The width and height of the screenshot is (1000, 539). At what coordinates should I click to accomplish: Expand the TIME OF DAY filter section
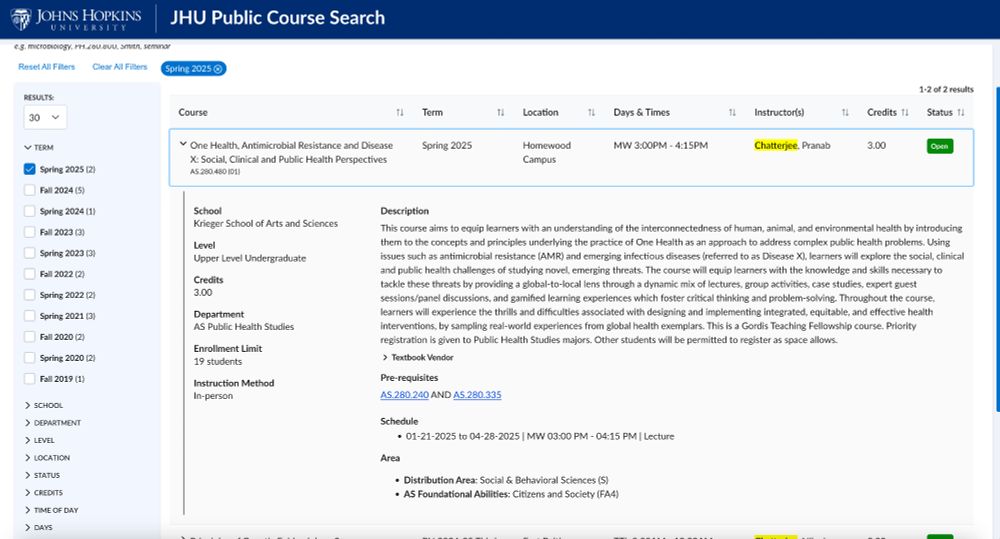point(51,510)
